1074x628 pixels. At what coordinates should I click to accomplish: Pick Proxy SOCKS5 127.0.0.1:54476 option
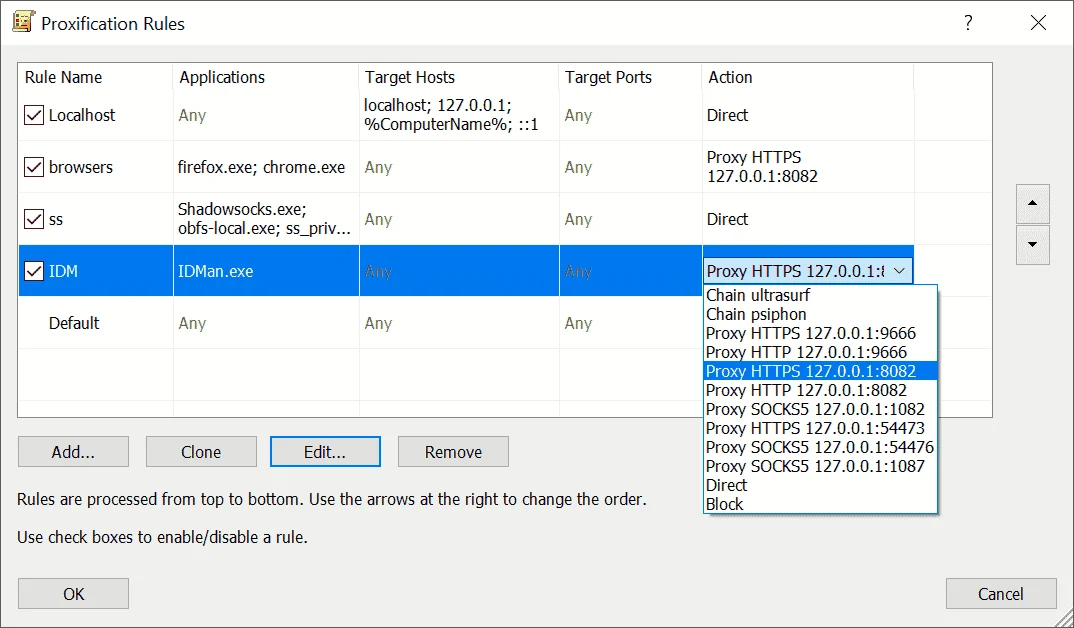(820, 447)
